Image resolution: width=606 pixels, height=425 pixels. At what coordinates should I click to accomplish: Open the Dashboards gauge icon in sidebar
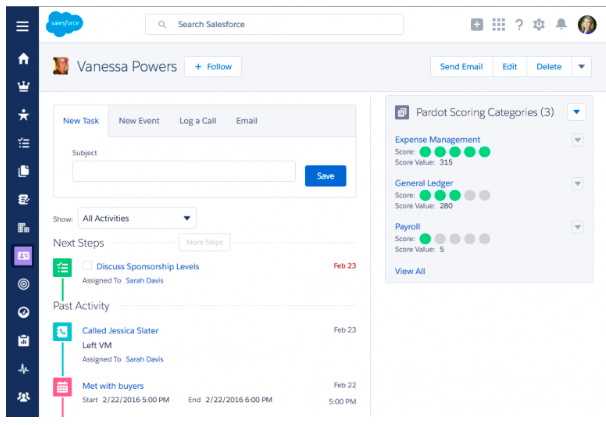coord(23,312)
